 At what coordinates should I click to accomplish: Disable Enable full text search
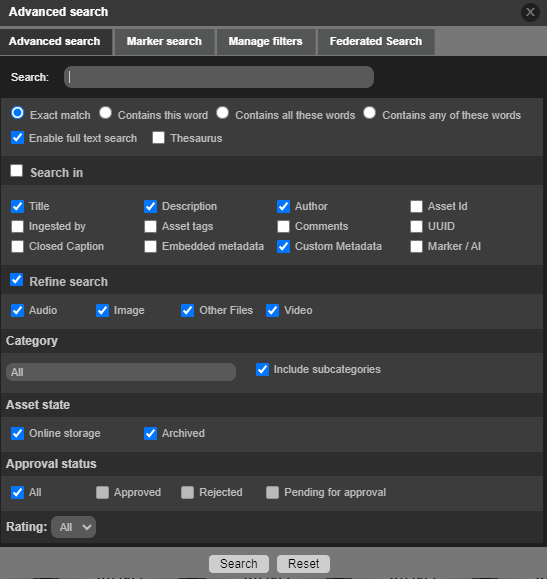(17, 138)
